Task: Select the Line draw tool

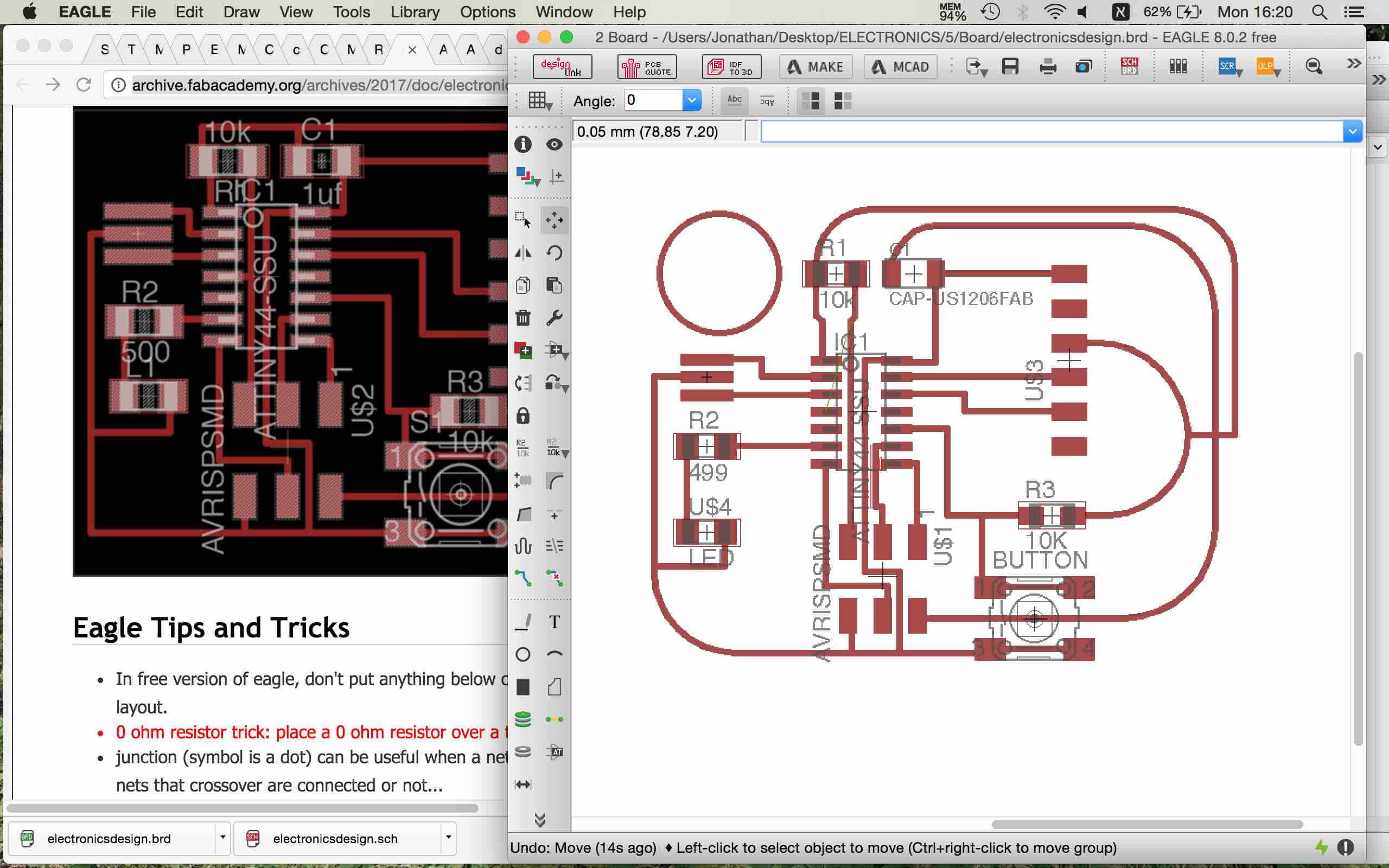Action: point(523,622)
